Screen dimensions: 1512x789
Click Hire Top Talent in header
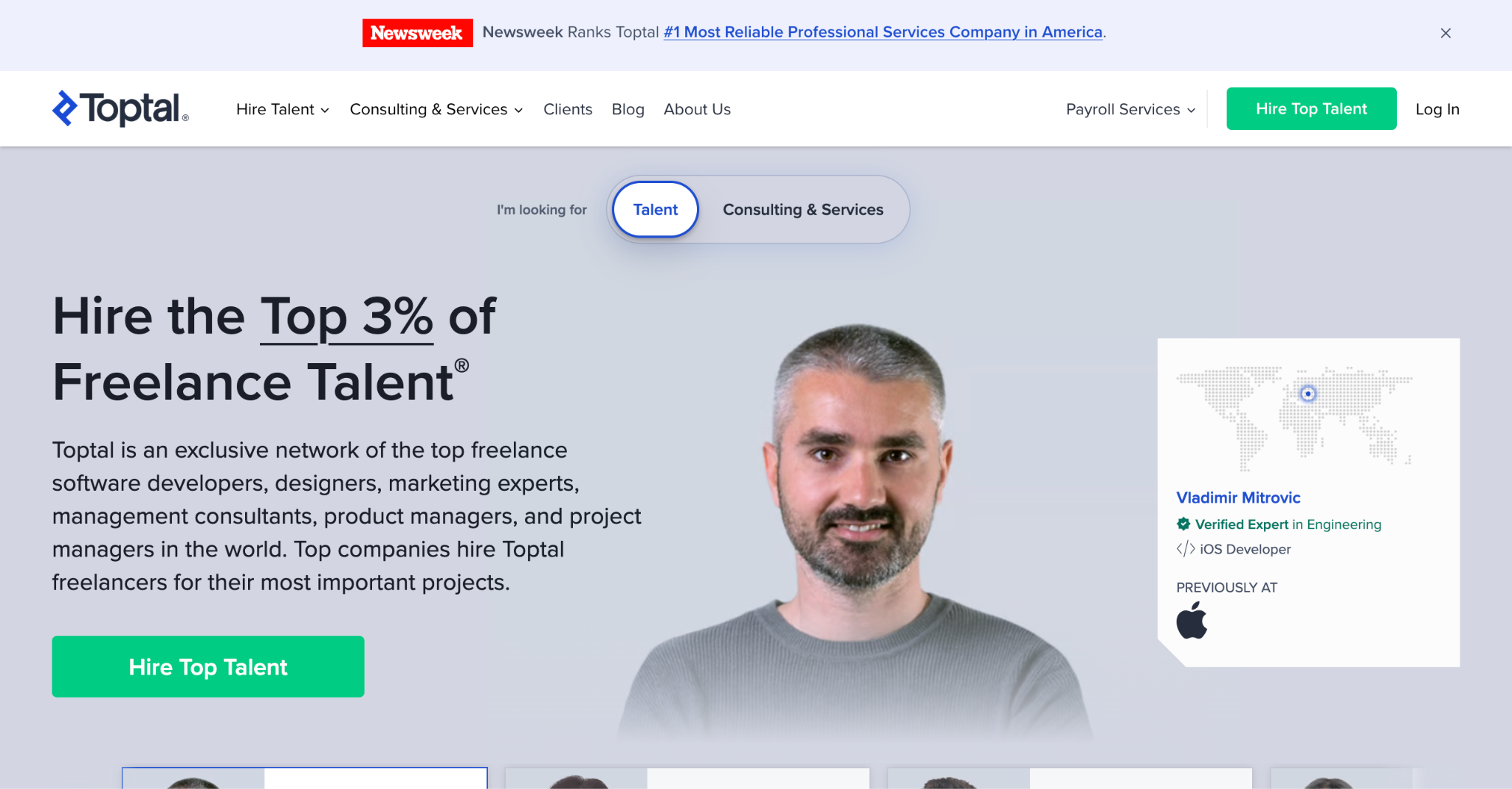coord(1311,108)
